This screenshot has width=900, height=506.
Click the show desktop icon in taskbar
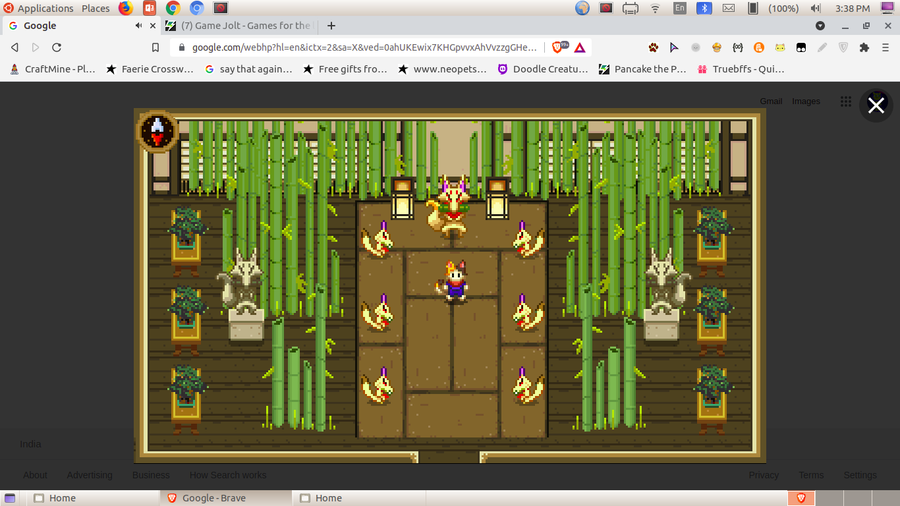10,498
